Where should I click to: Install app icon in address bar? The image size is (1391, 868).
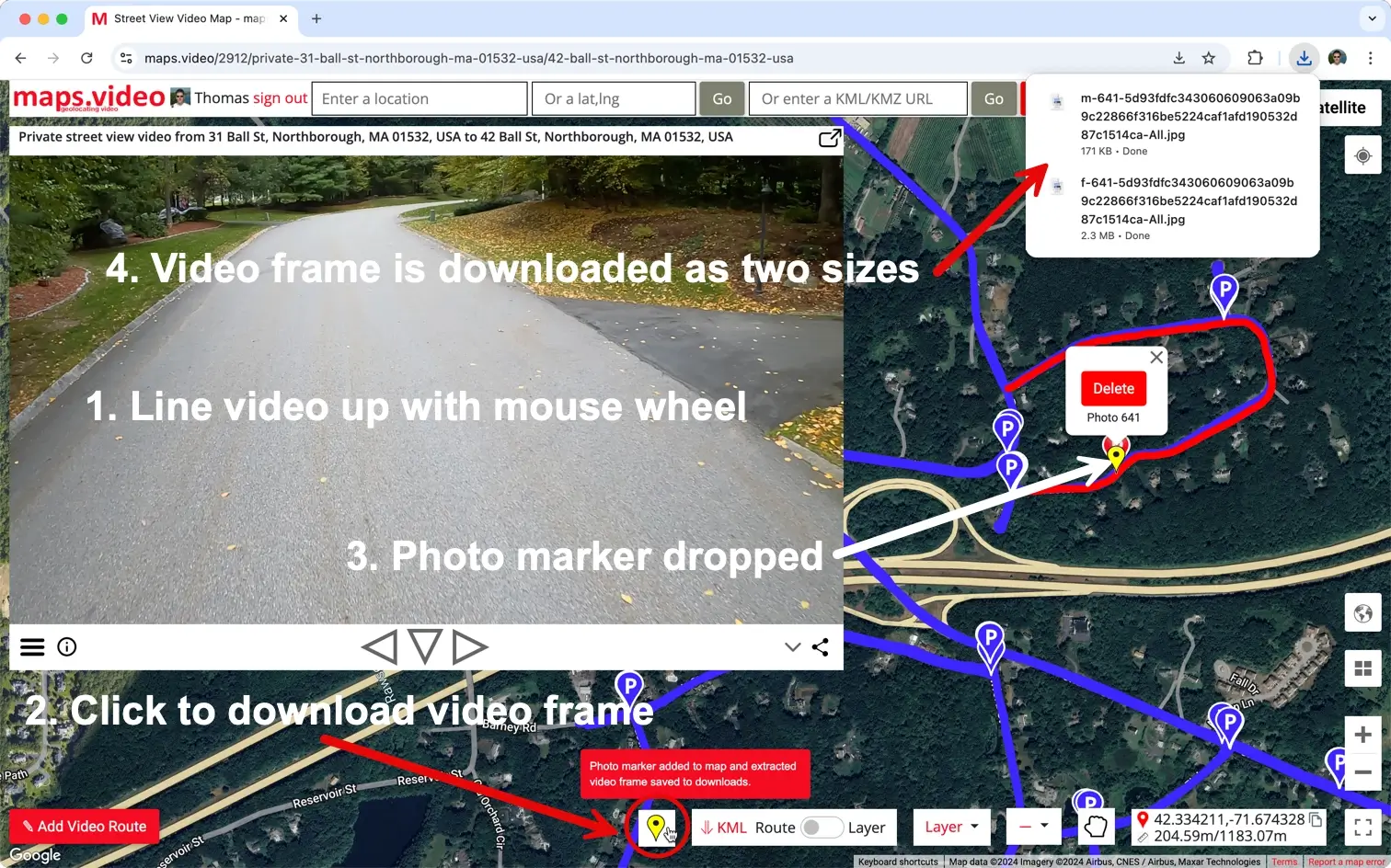[x=1178, y=58]
